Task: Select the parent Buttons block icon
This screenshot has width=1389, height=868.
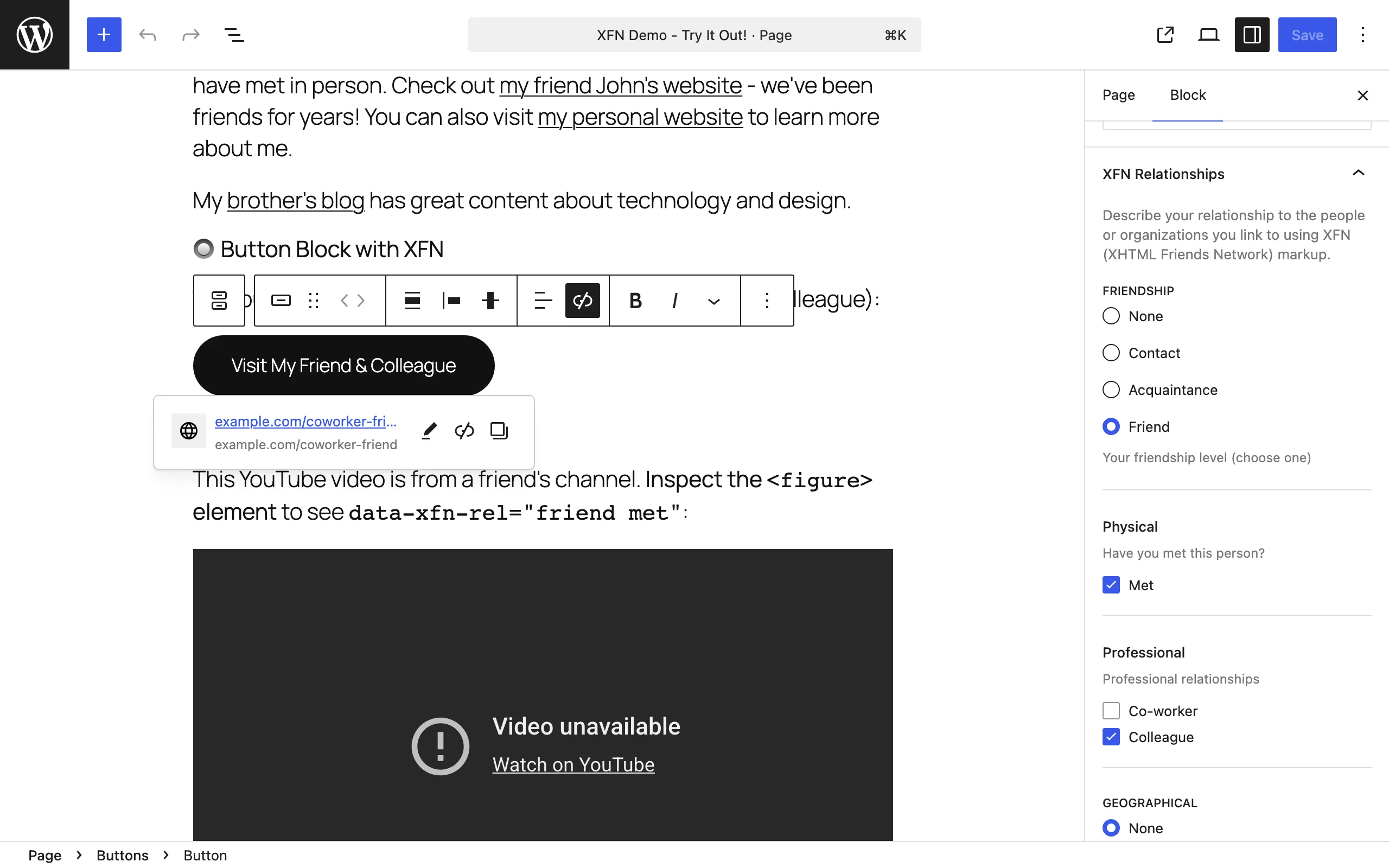Action: tap(219, 300)
